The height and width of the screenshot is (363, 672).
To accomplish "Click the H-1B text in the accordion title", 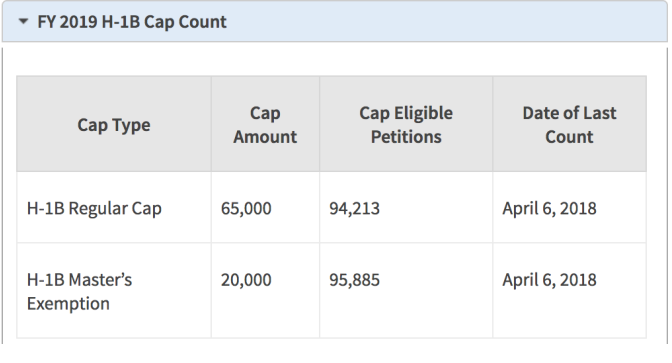I will [120, 22].
